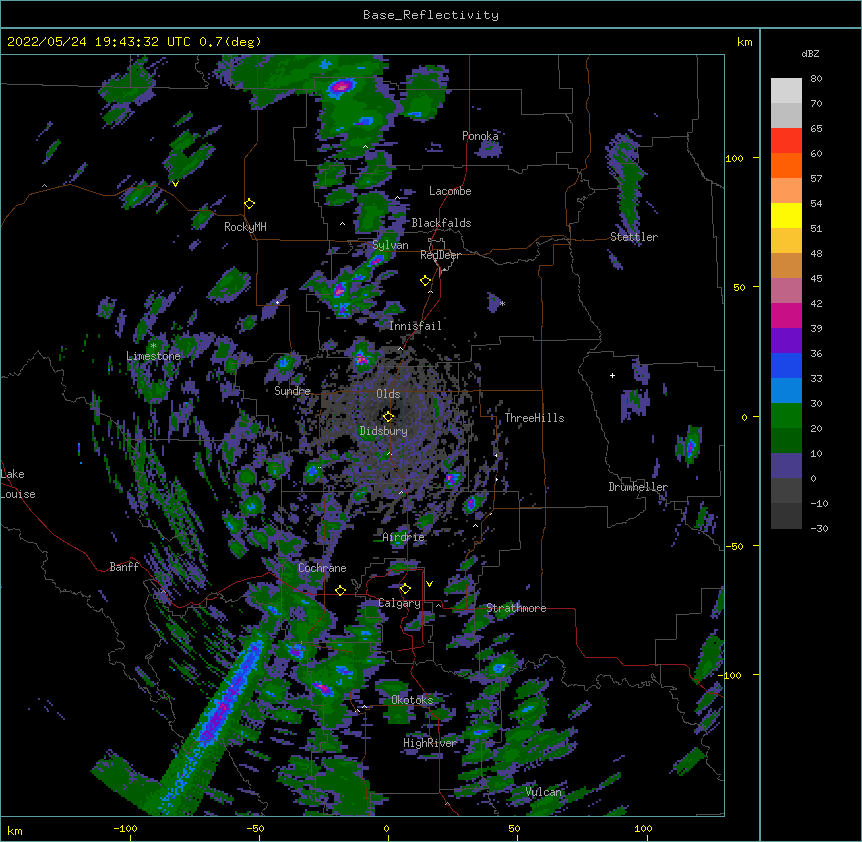The image size is (862, 842).
Task: Select the ThreeHills label
Action: 534,418
